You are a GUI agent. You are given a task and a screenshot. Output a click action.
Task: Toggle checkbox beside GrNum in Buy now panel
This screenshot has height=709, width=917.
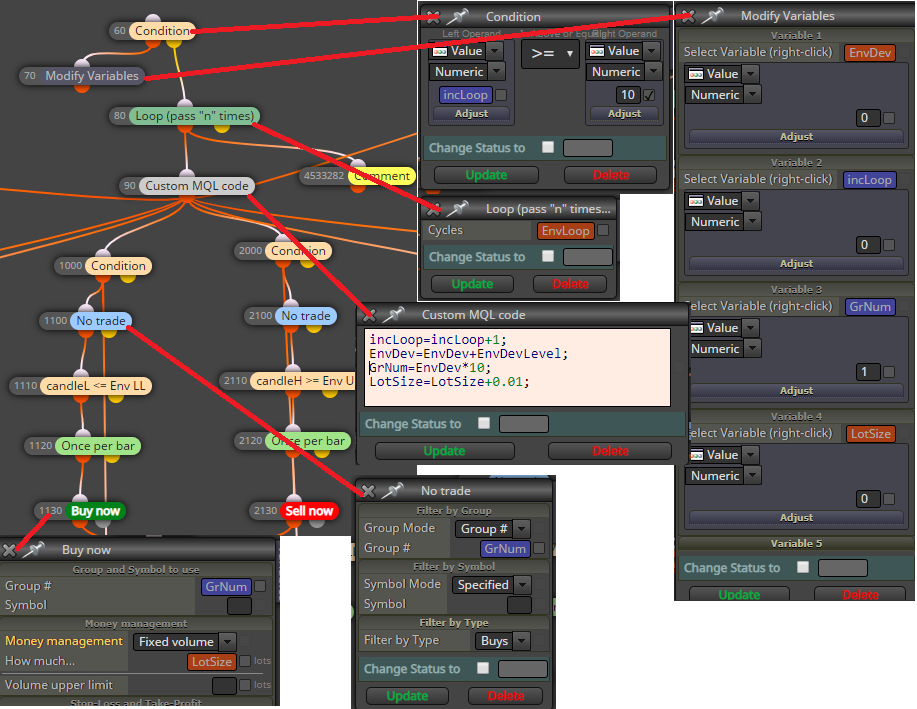coord(260,586)
